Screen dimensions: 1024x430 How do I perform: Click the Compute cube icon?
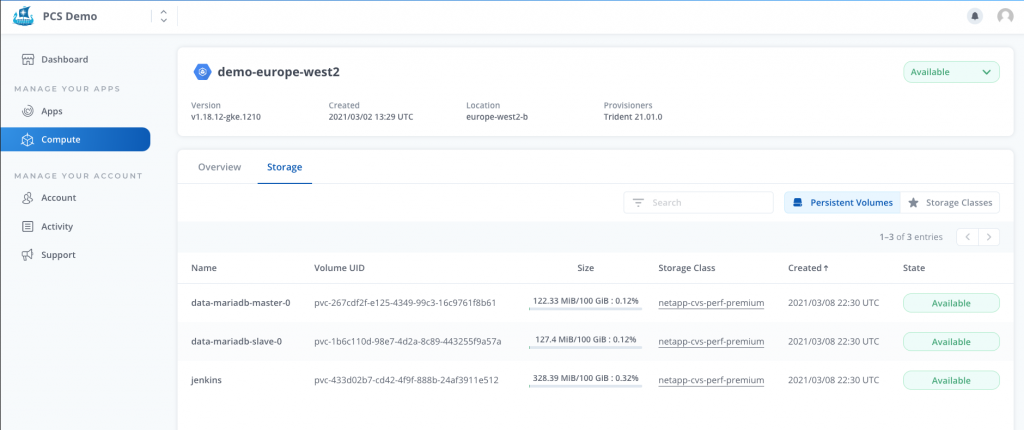pos(27,140)
